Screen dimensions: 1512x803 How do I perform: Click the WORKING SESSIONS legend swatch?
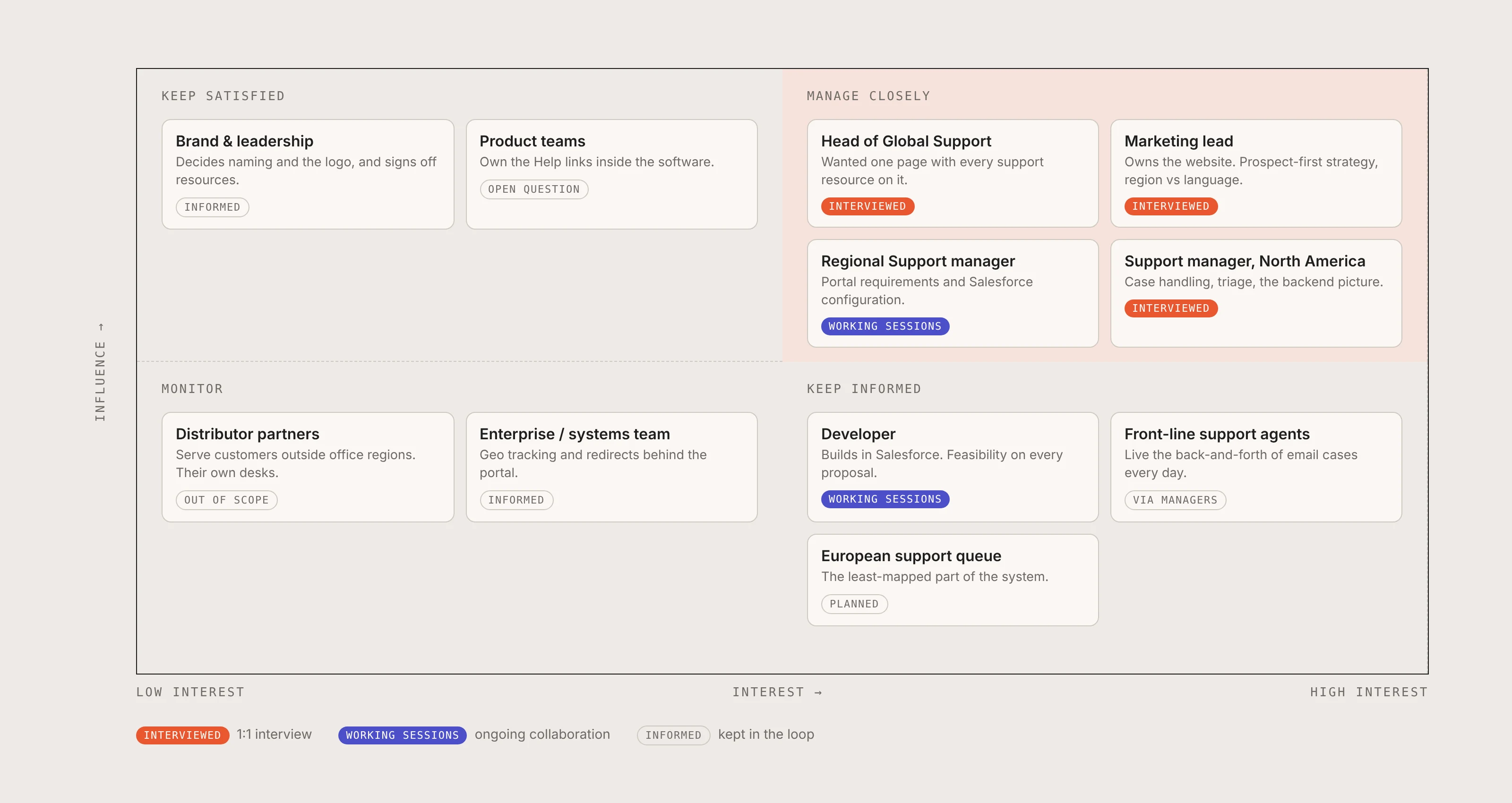tap(402, 735)
